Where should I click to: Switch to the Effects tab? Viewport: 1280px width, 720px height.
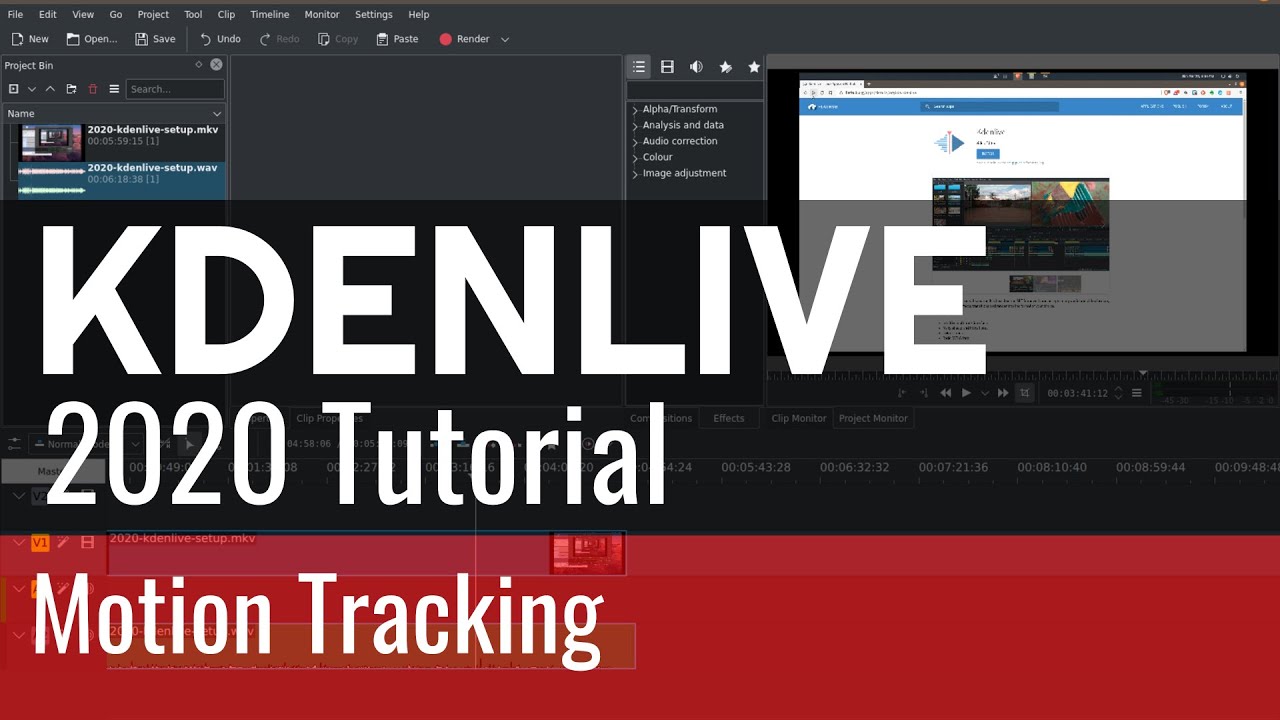[728, 418]
